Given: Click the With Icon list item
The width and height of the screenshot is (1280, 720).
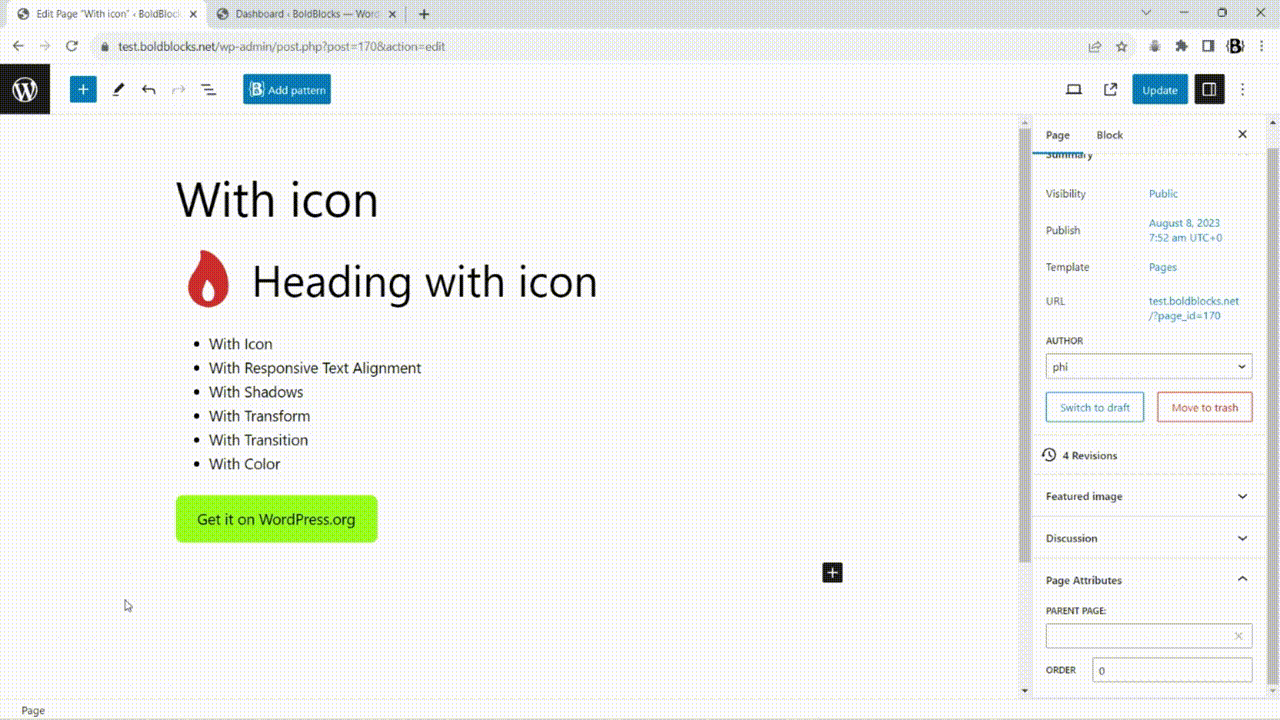Looking at the screenshot, I should (241, 344).
